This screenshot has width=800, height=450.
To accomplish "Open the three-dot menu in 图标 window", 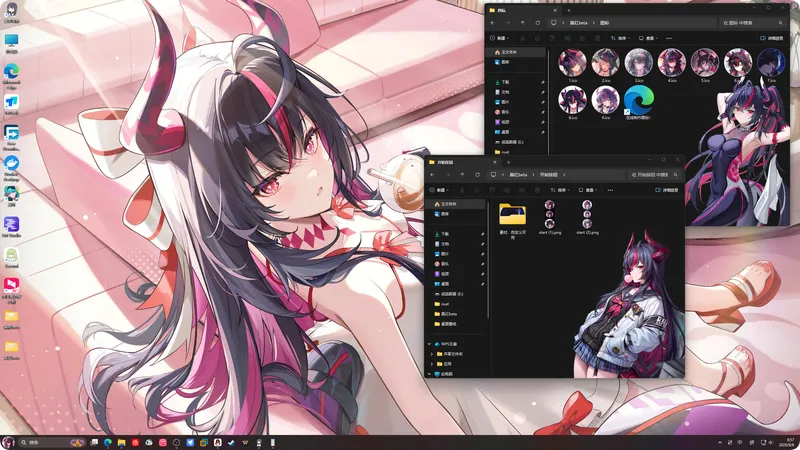I will pyautogui.click(x=669, y=38).
